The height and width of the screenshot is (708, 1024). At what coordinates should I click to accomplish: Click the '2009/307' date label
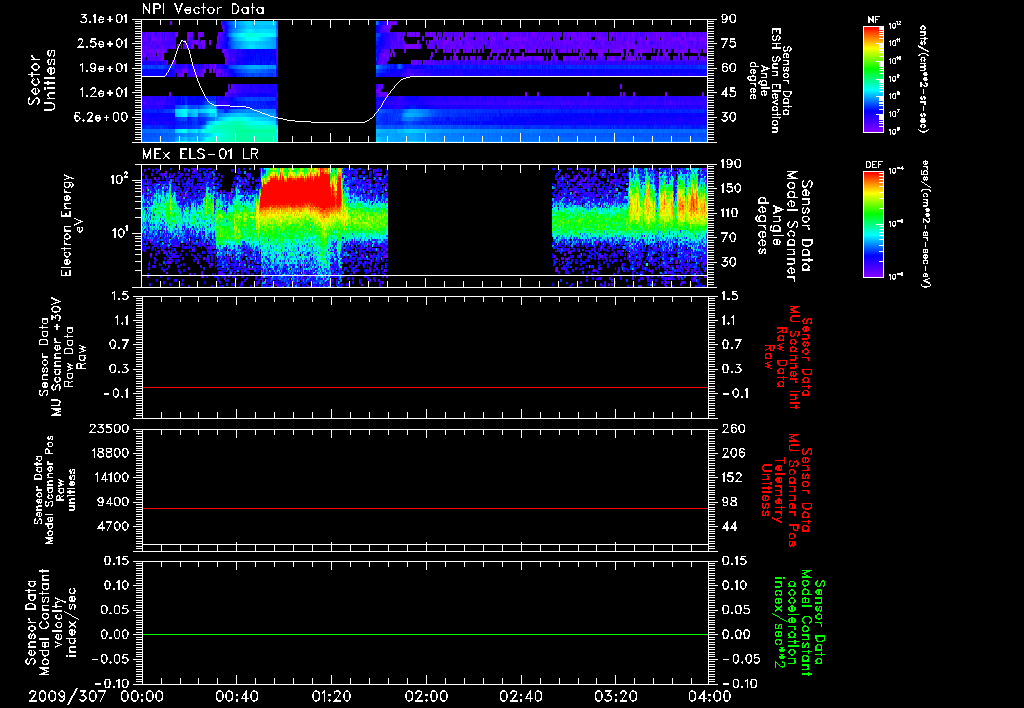[x=67, y=696]
